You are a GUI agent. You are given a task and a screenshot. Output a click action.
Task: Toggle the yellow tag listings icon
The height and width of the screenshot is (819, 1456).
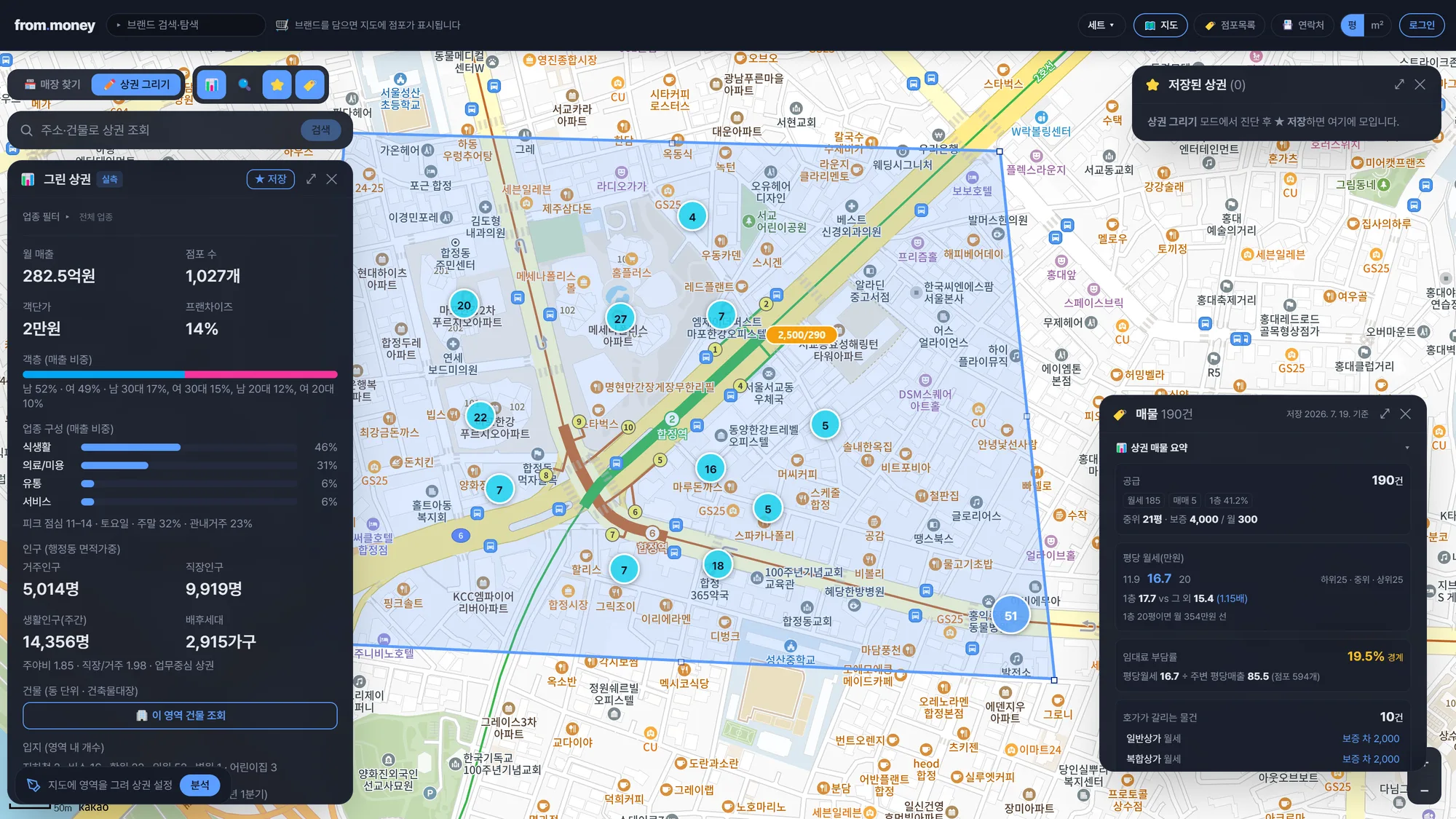pyautogui.click(x=309, y=84)
